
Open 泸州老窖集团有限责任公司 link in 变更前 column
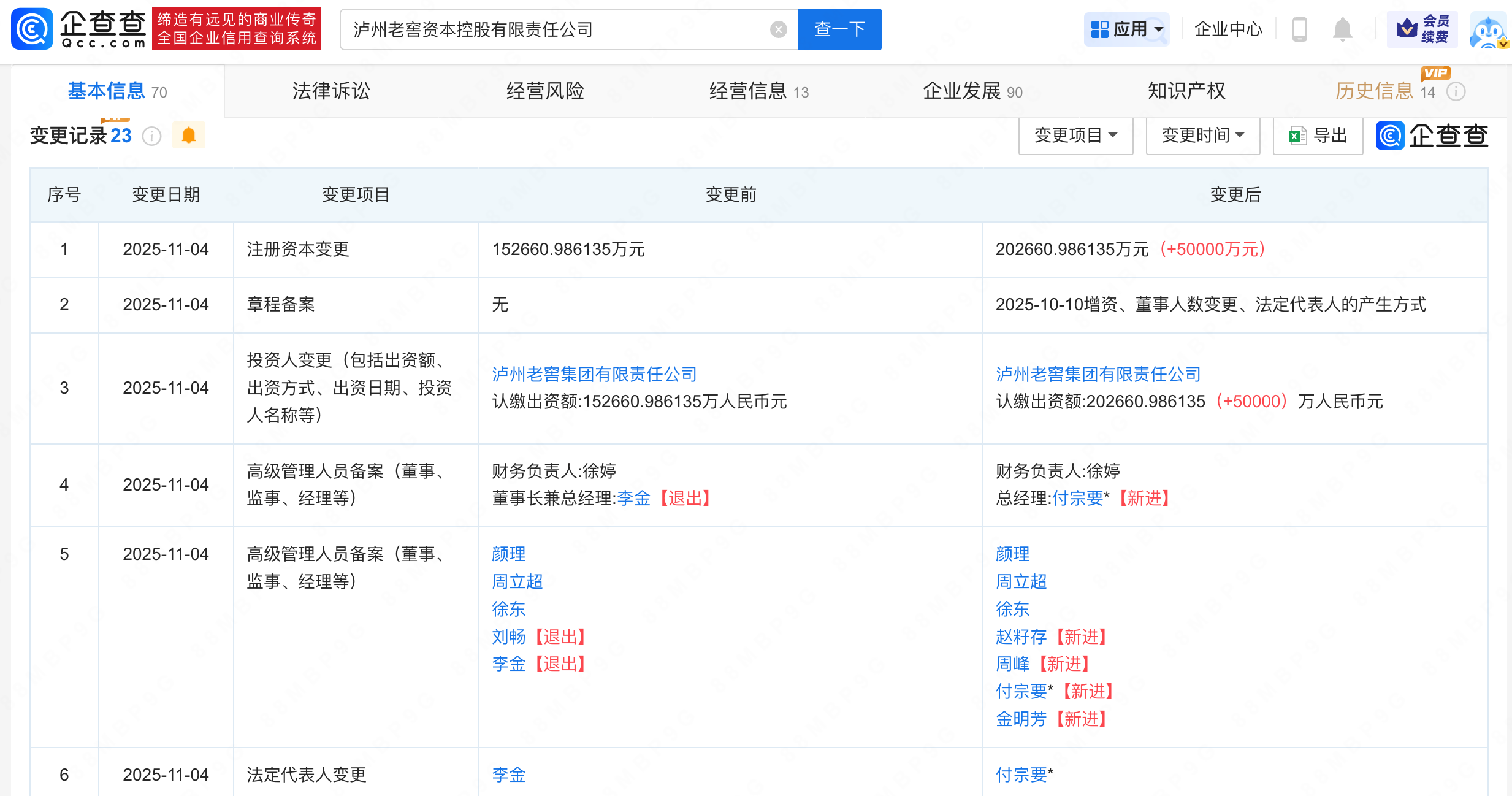(594, 374)
